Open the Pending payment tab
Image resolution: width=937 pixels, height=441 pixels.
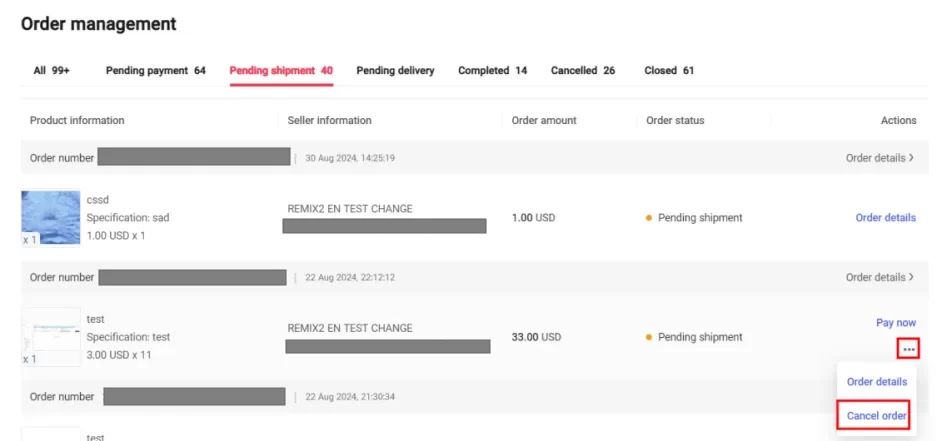(155, 71)
